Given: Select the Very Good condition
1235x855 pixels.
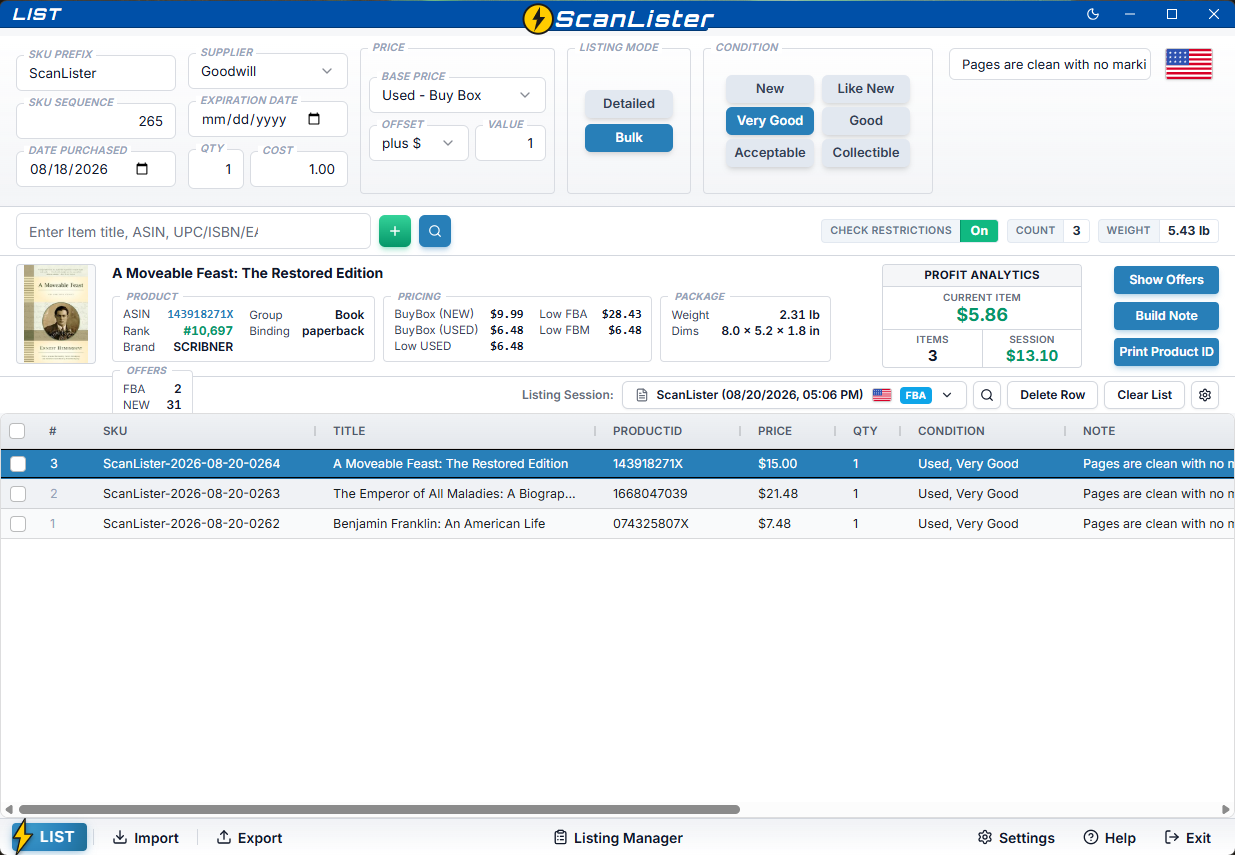Looking at the screenshot, I should 770,121.
